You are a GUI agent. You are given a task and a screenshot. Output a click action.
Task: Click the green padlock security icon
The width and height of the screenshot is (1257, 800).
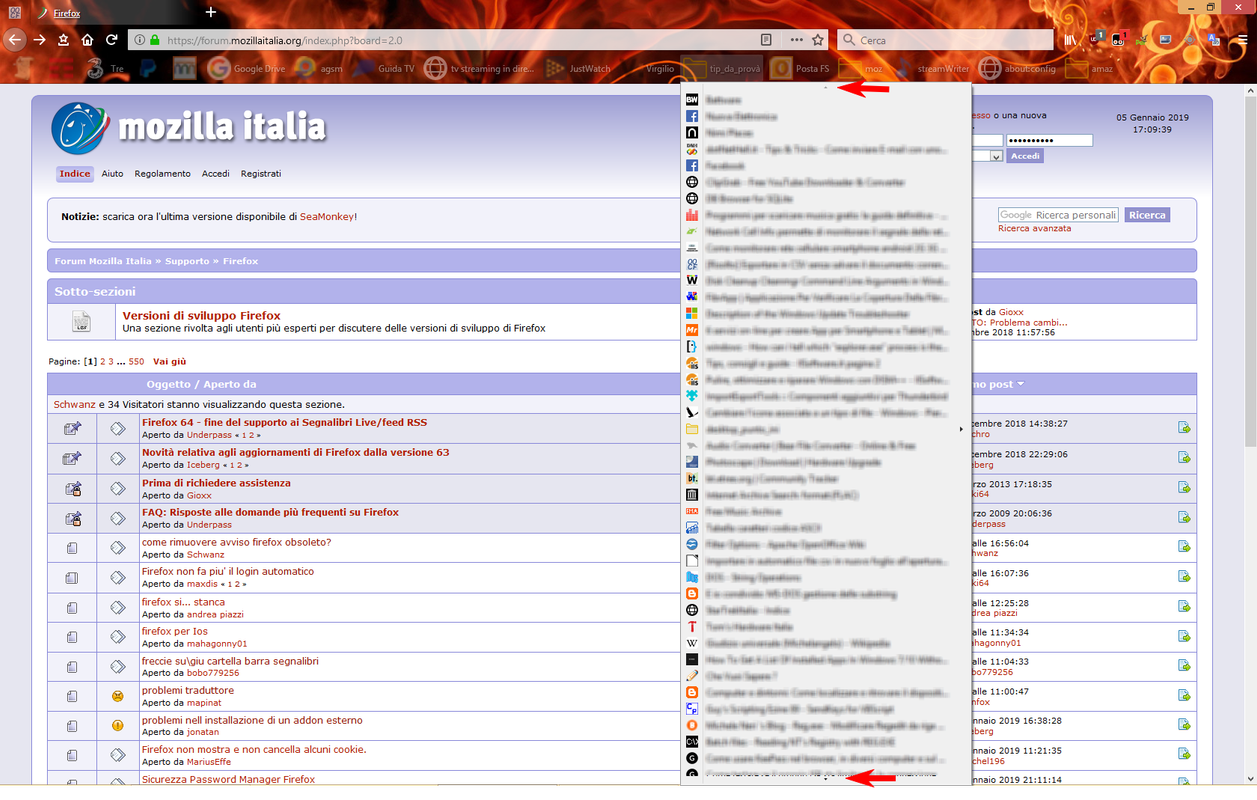[x=155, y=40]
